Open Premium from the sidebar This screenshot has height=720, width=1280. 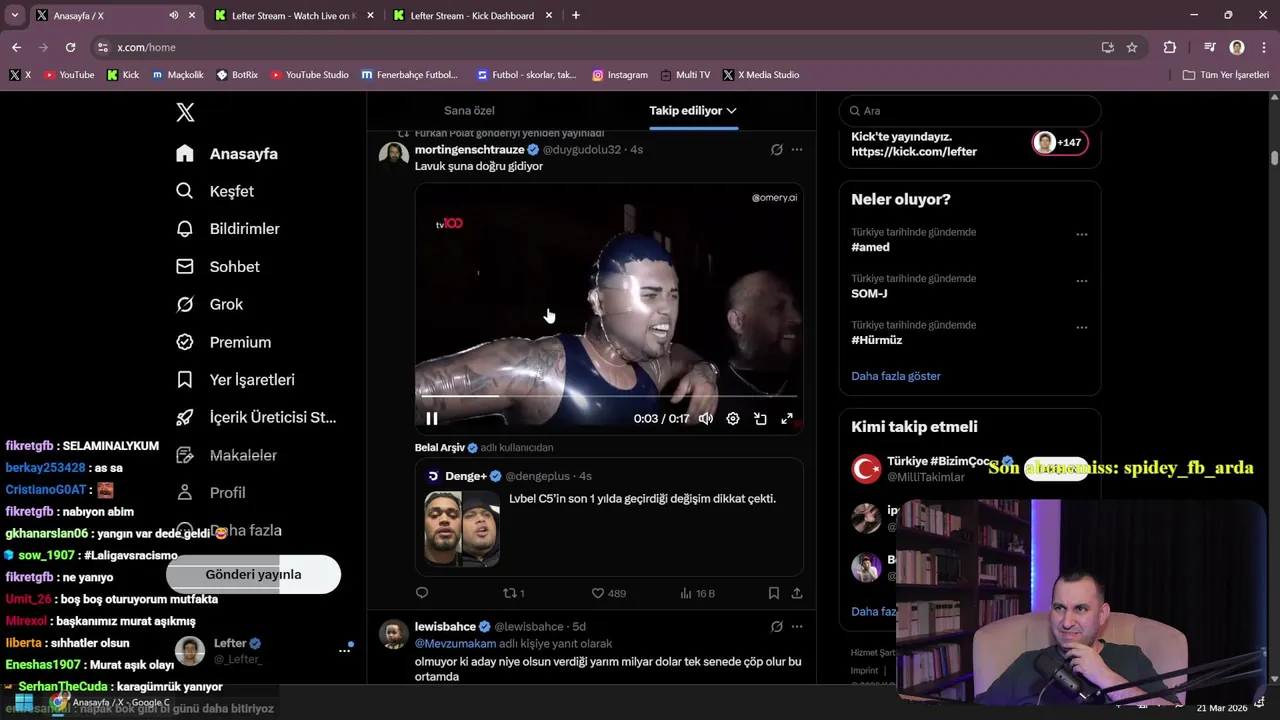223,342
